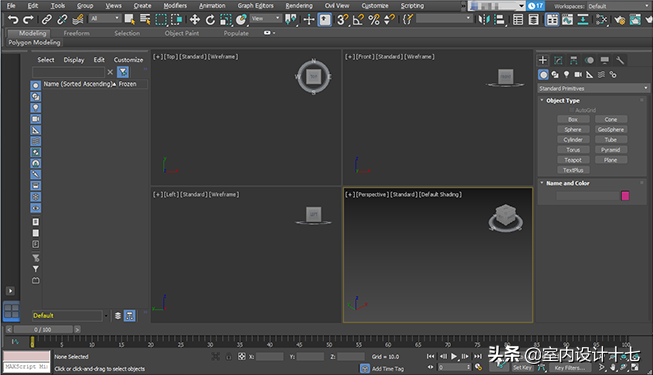Toggle the 3D Snaps icon
Viewport: 653px width, 375px height.
click(342, 20)
